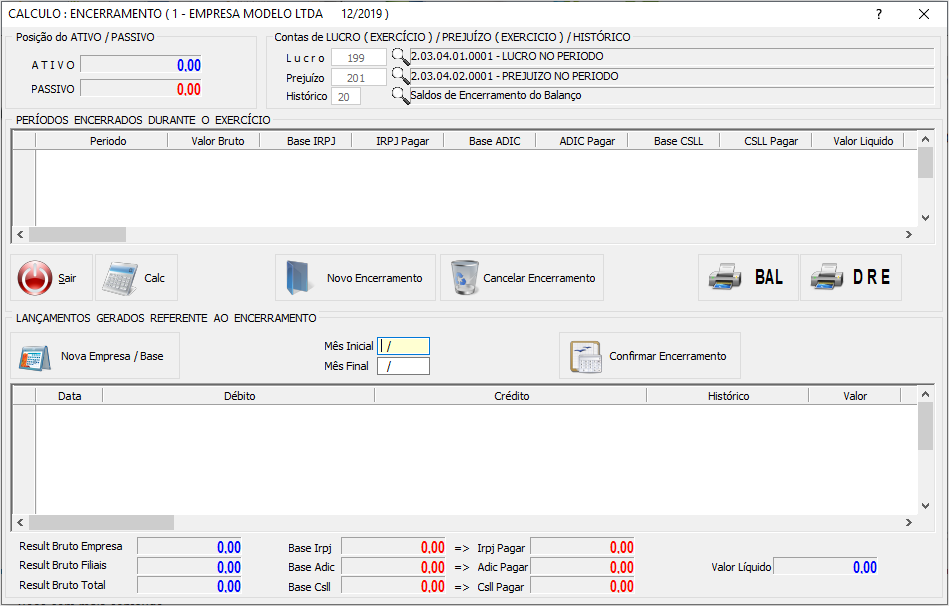Click the Histórico code field 20
This screenshot has width=949, height=606.
coord(346,97)
